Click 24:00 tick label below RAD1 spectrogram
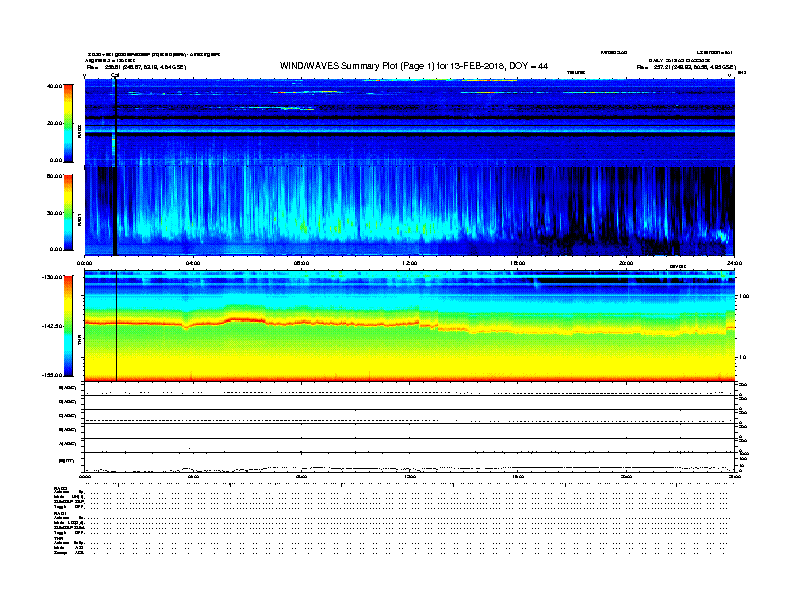Image resolution: width=792 pixels, height=612 pixels. 734,263
